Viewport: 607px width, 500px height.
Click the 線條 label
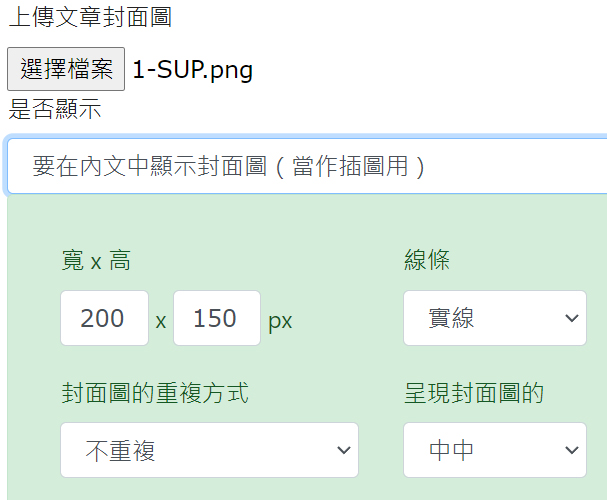tap(427, 261)
